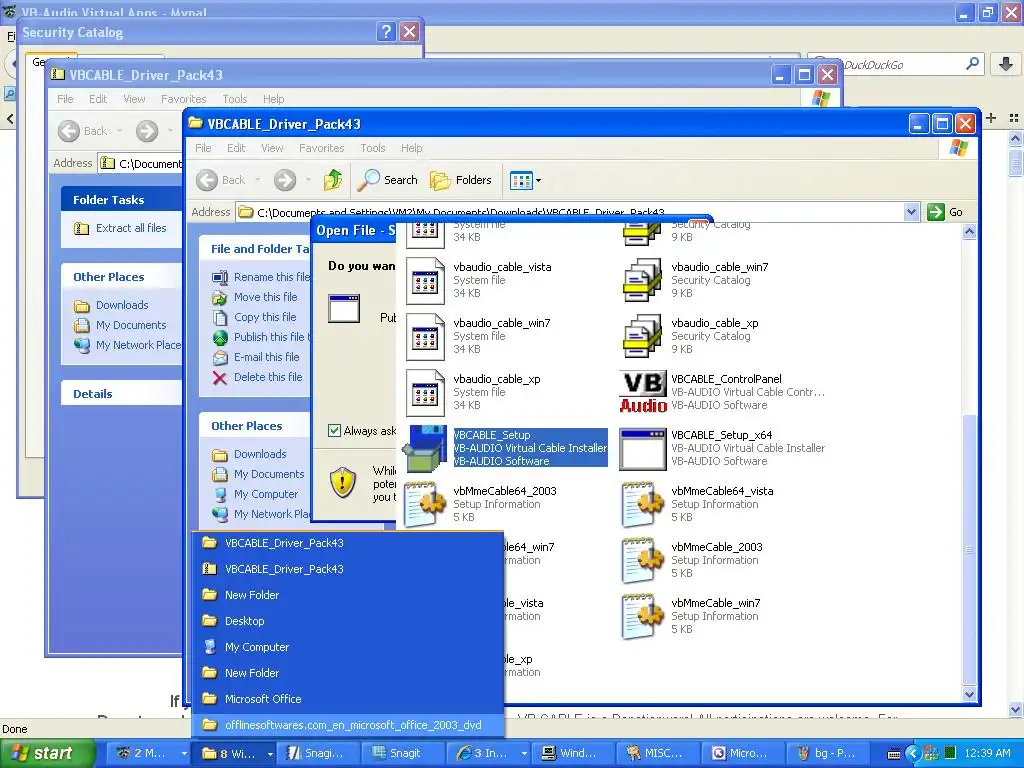Open the Back history dropdown in front window
1024x768 pixels.
(x=258, y=180)
